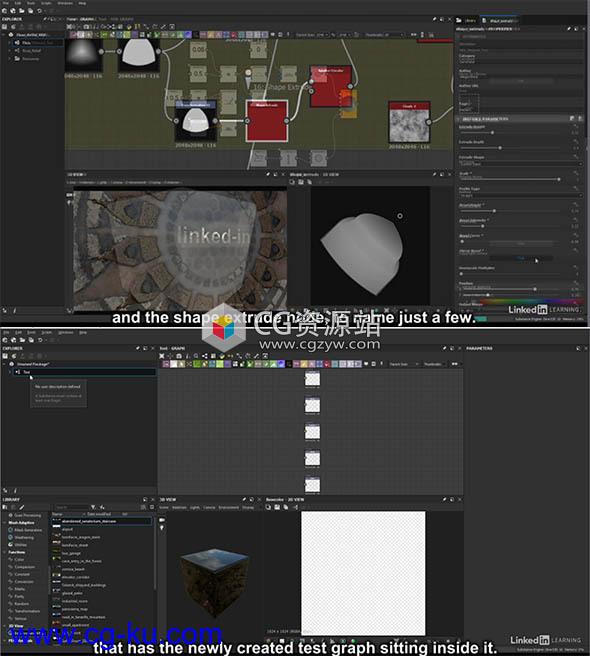Select Clouds 2 node in top graph
The image size is (590, 656).
(x=409, y=123)
